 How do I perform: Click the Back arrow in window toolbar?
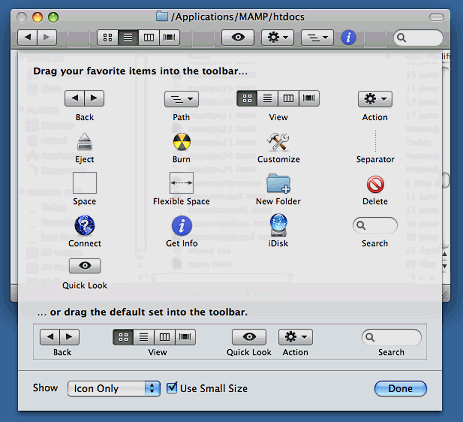pyautogui.click(x=27, y=37)
